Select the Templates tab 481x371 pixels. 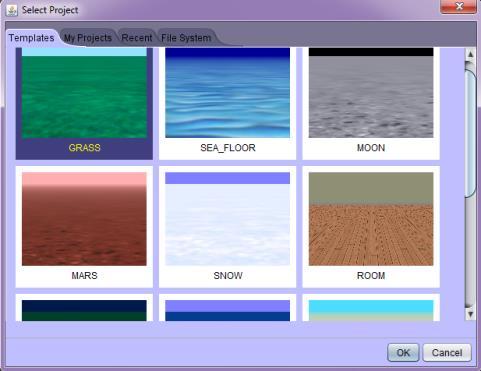31,38
